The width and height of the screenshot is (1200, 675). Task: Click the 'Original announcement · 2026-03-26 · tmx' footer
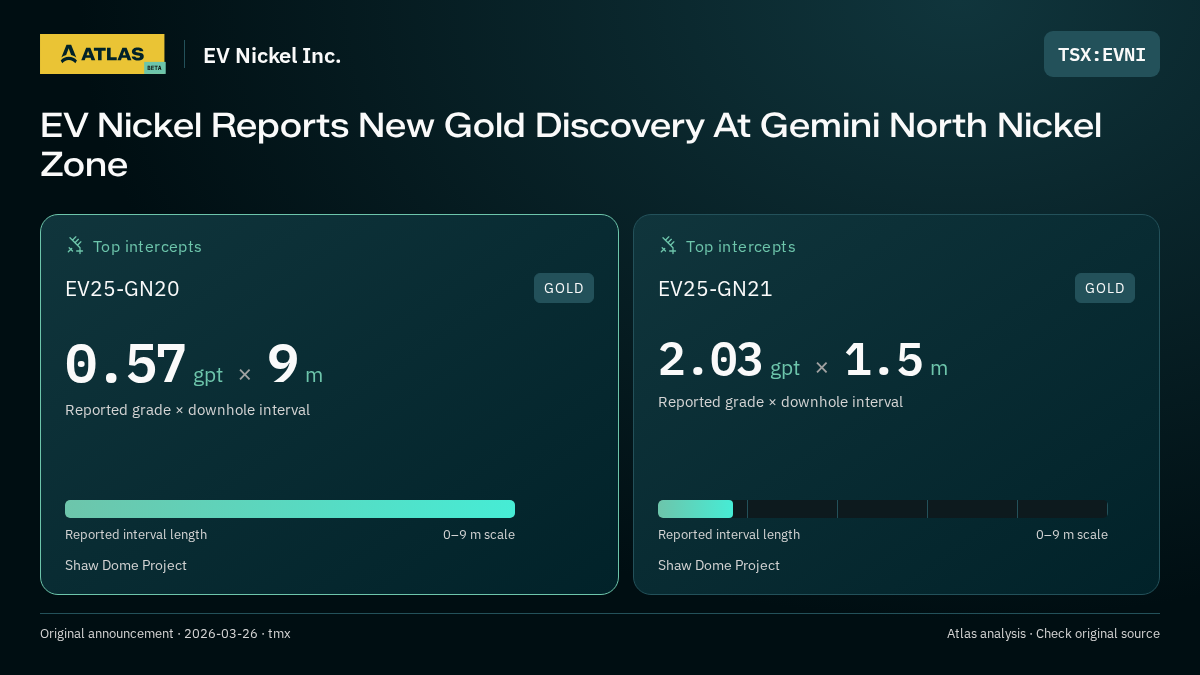165,634
